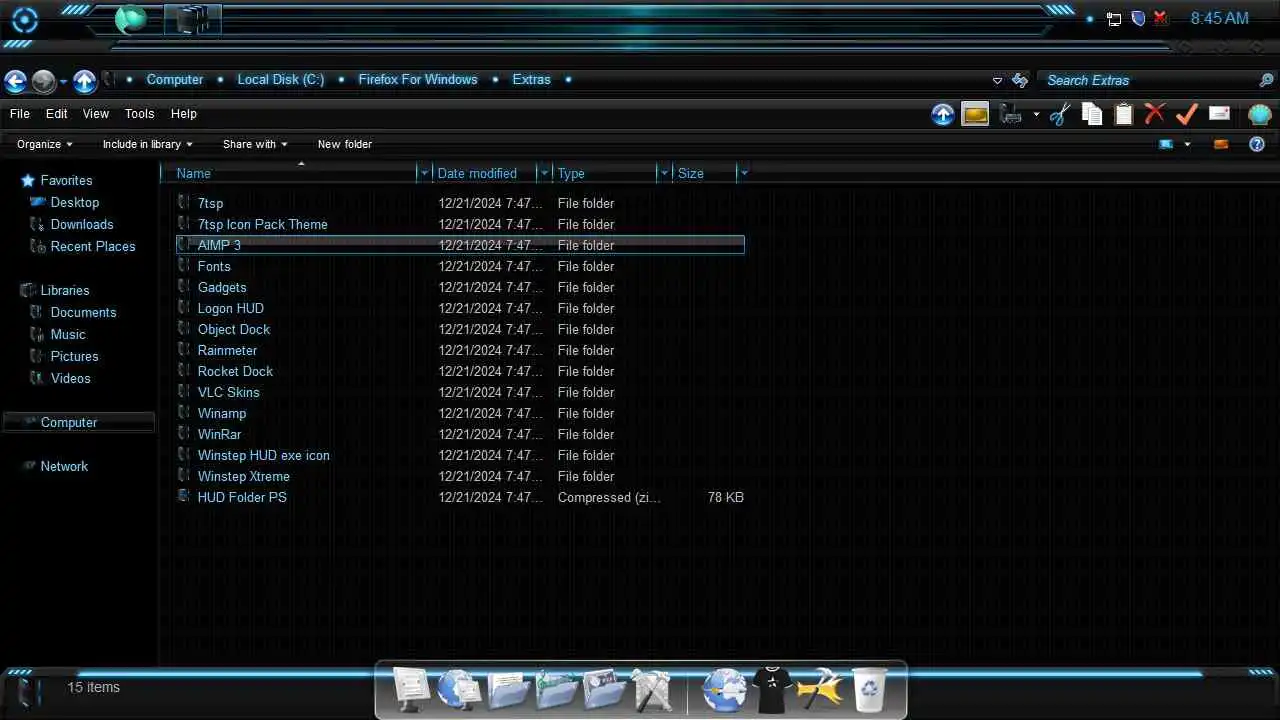Select Desktop under Favorites

point(75,203)
